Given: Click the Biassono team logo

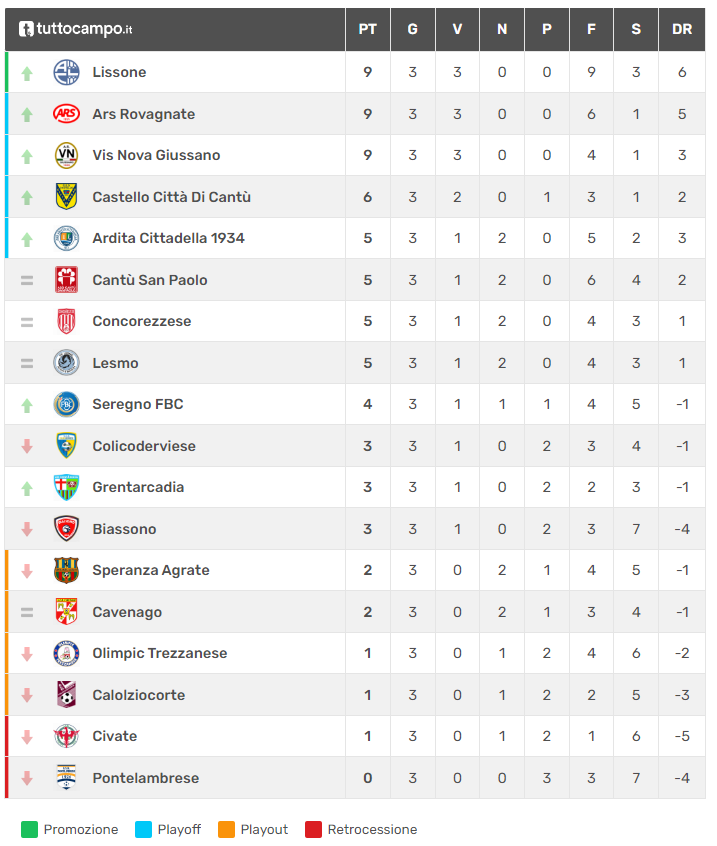Looking at the screenshot, I should point(66,529).
